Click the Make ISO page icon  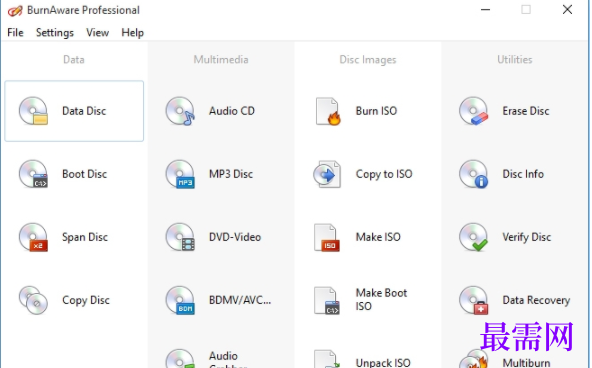pos(327,237)
